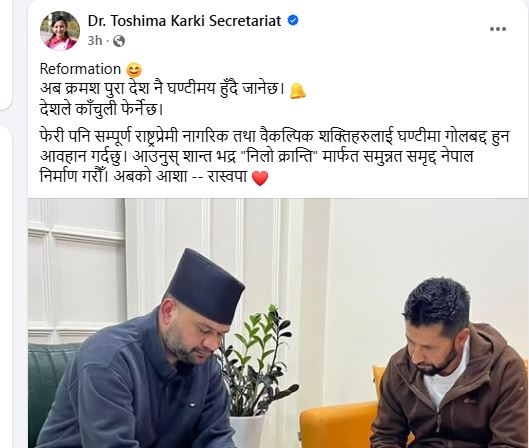The width and height of the screenshot is (529, 448).
Task: Click the word Reformation in the post
Action: coord(80,69)
